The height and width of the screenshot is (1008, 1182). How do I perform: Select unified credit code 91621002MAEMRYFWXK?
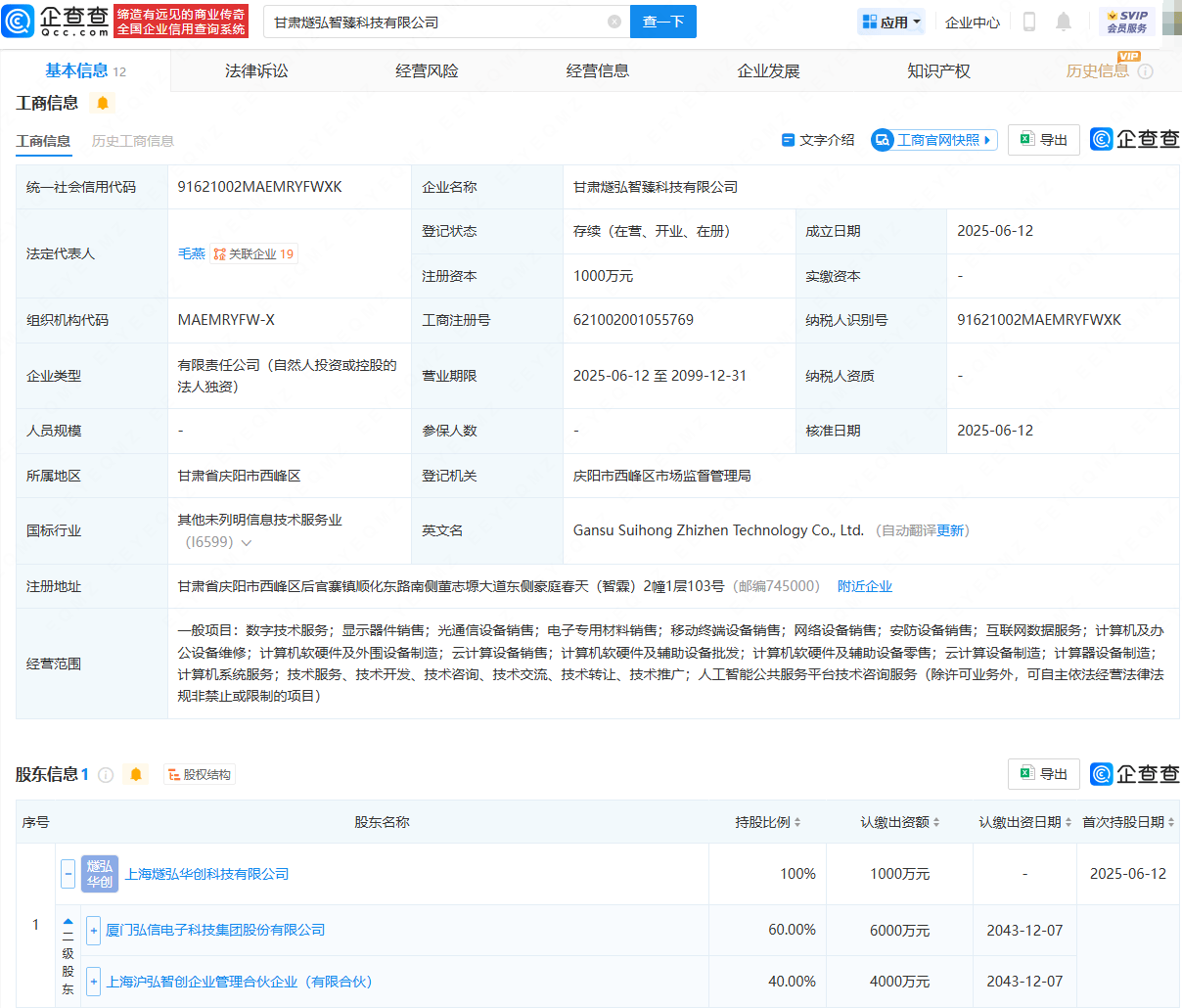[x=260, y=187]
